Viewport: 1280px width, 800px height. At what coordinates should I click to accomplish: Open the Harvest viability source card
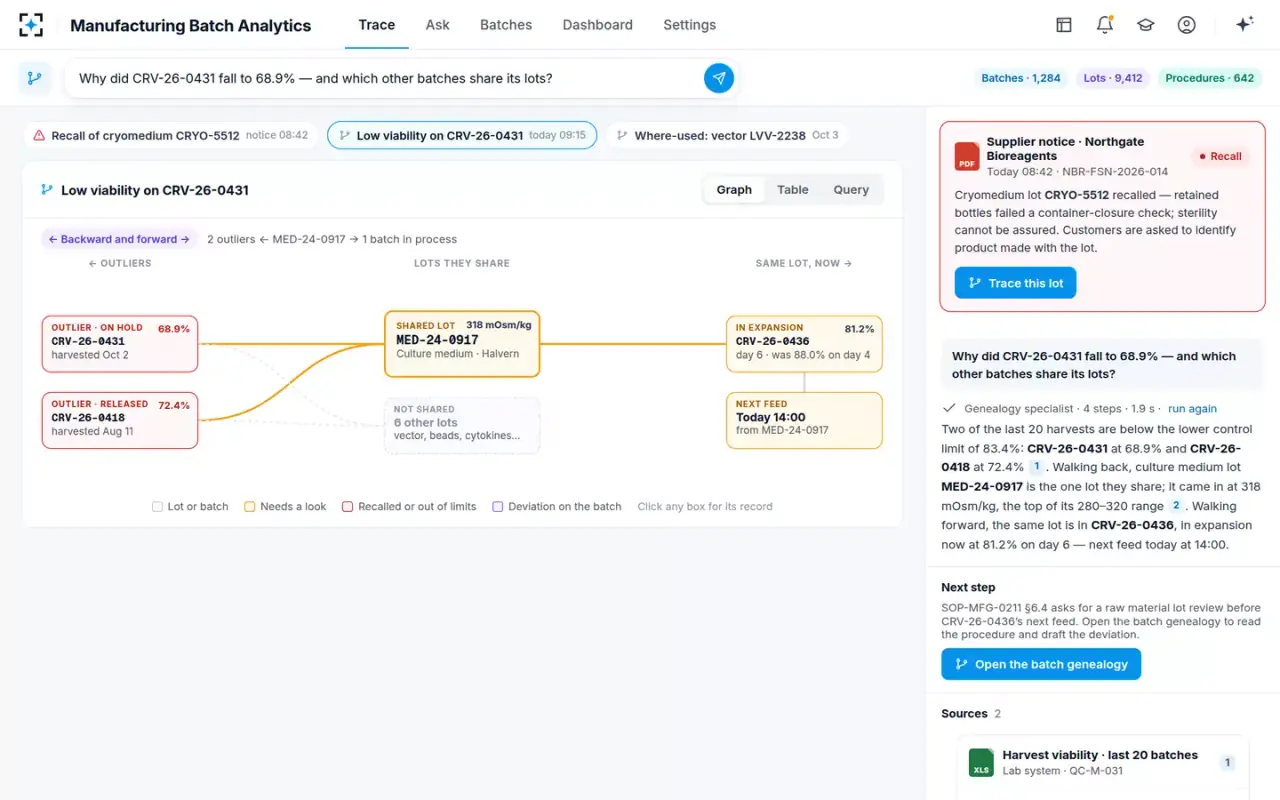point(1103,763)
